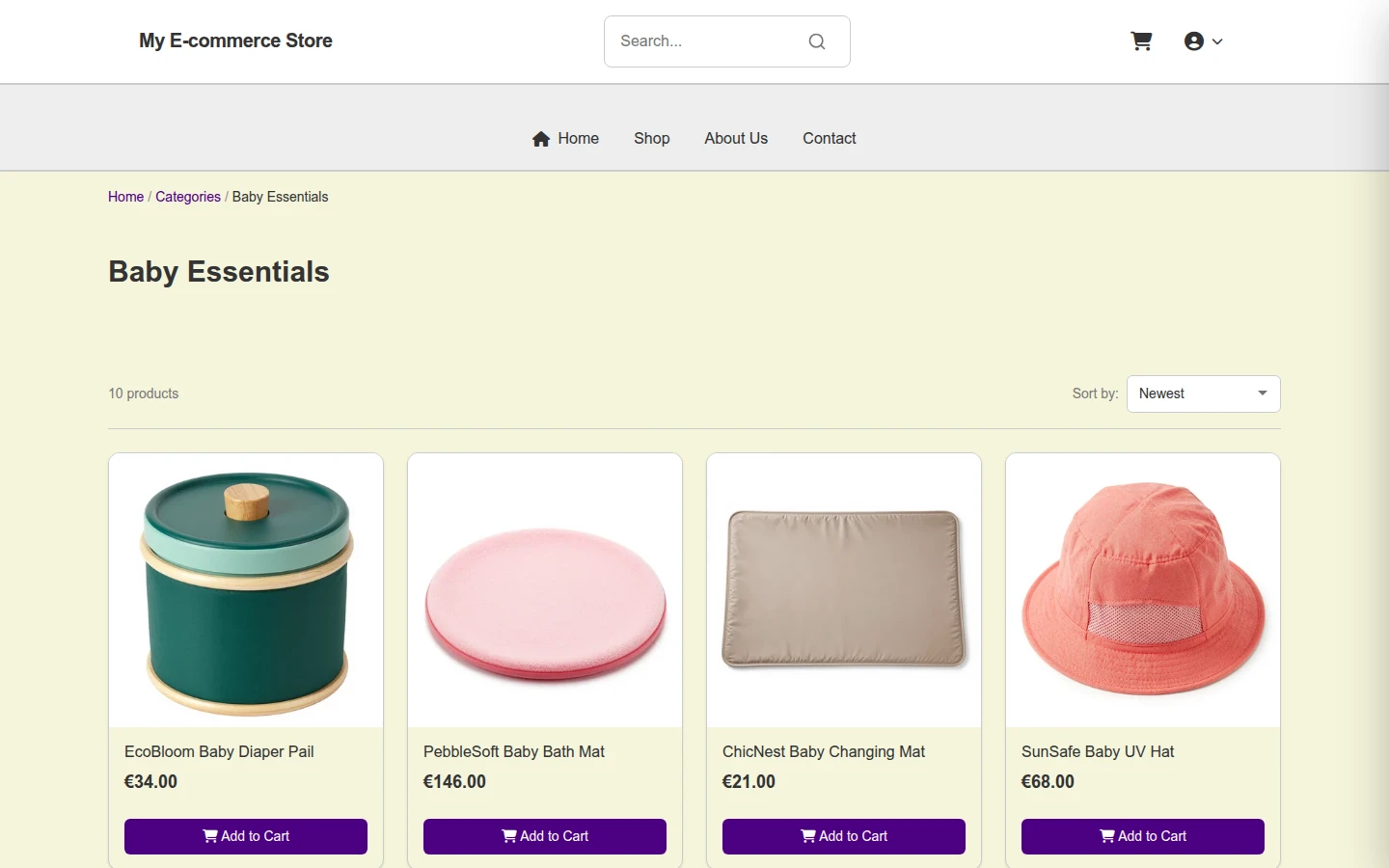Open the Shop navigation item
The height and width of the screenshot is (868, 1389).
pyautogui.click(x=652, y=139)
